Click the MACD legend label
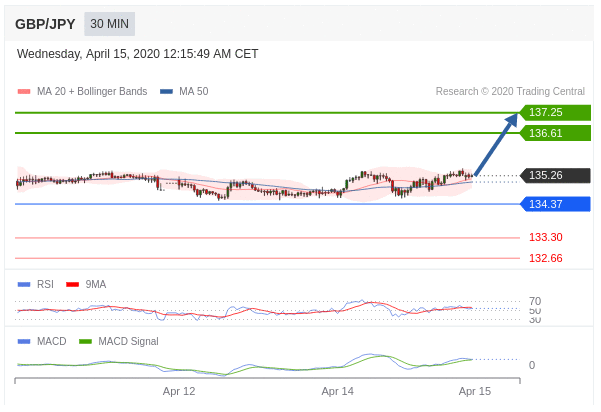The width and height of the screenshot is (601, 412). pos(52,341)
